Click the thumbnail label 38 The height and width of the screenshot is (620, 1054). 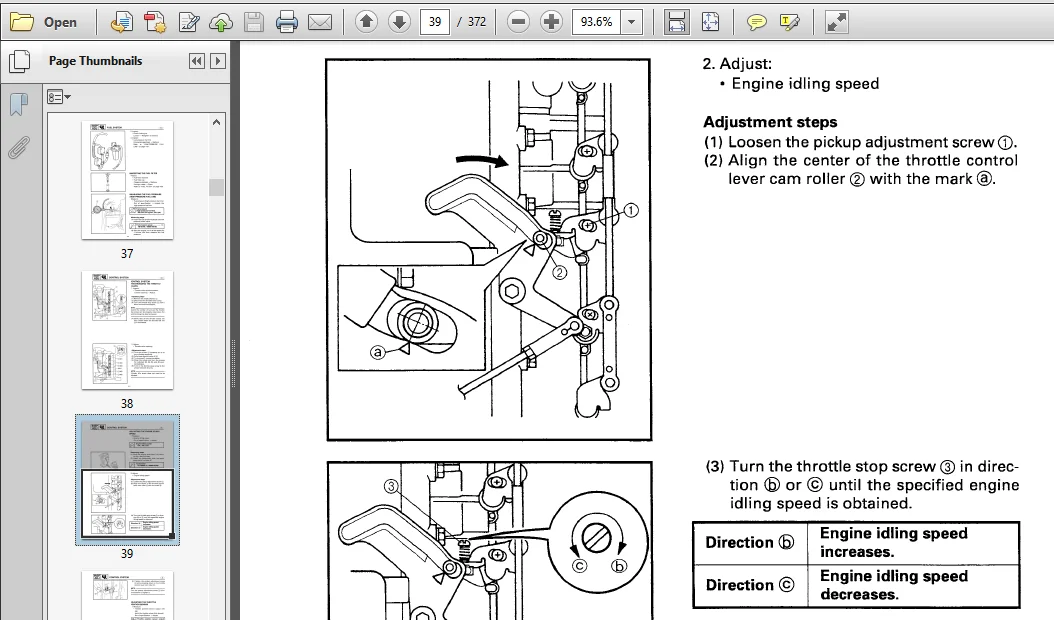pos(127,403)
